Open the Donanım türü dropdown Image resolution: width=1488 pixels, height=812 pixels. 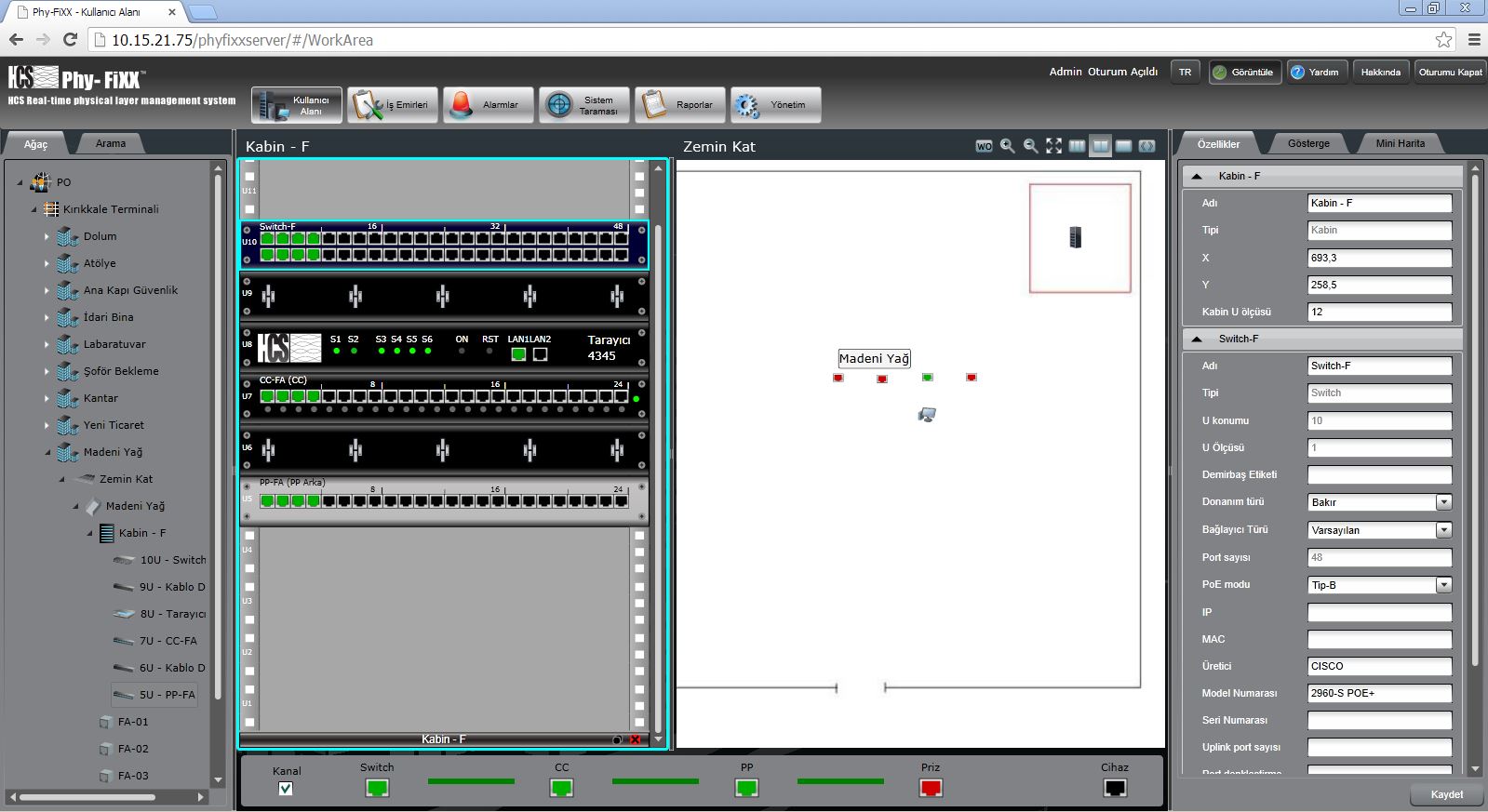[x=1443, y=502]
